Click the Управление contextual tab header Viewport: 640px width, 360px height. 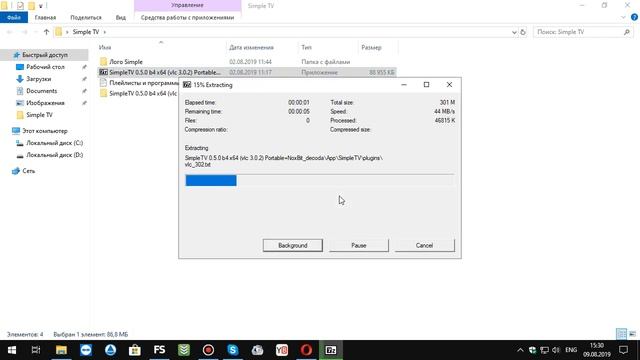187,5
